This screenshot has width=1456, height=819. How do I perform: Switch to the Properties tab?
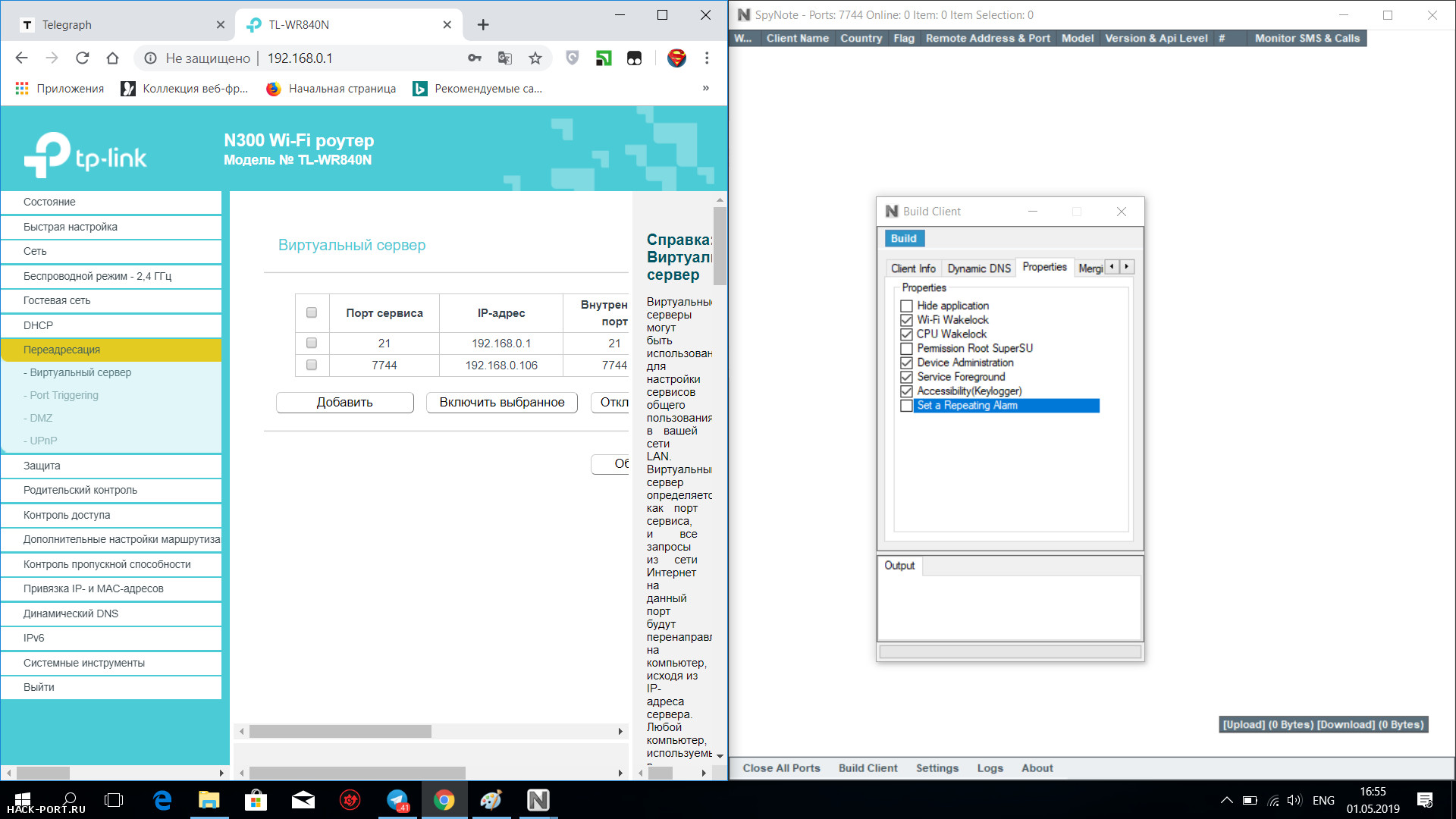[x=1044, y=267]
